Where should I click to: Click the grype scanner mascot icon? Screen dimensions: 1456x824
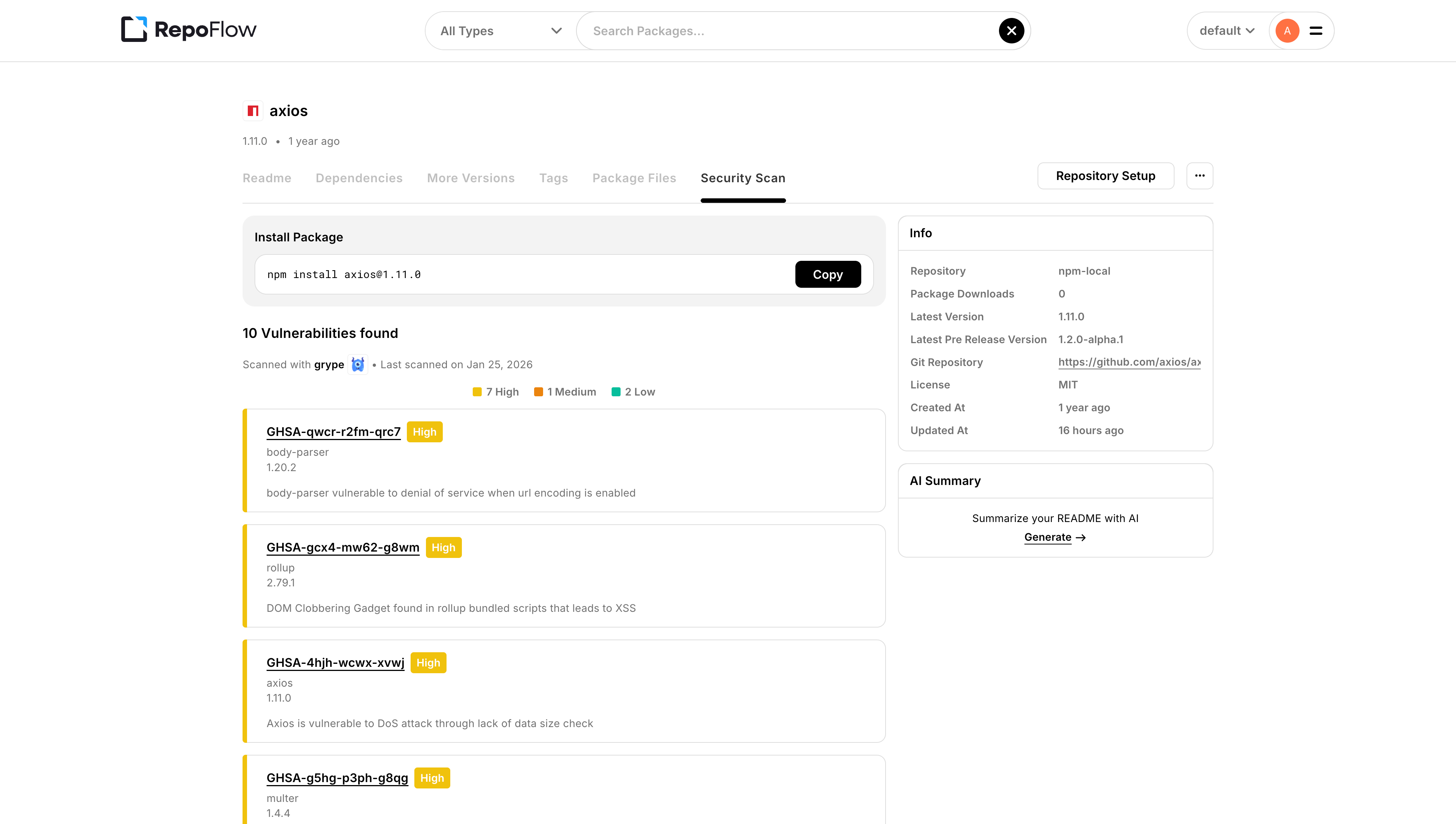[x=357, y=364]
